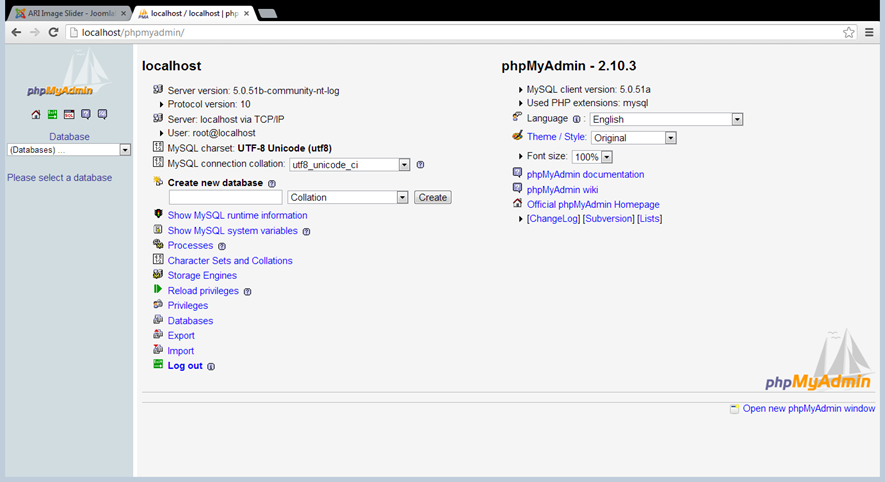This screenshot has width=885, height=482.
Task: Open a new browser tab
Action: (268, 14)
